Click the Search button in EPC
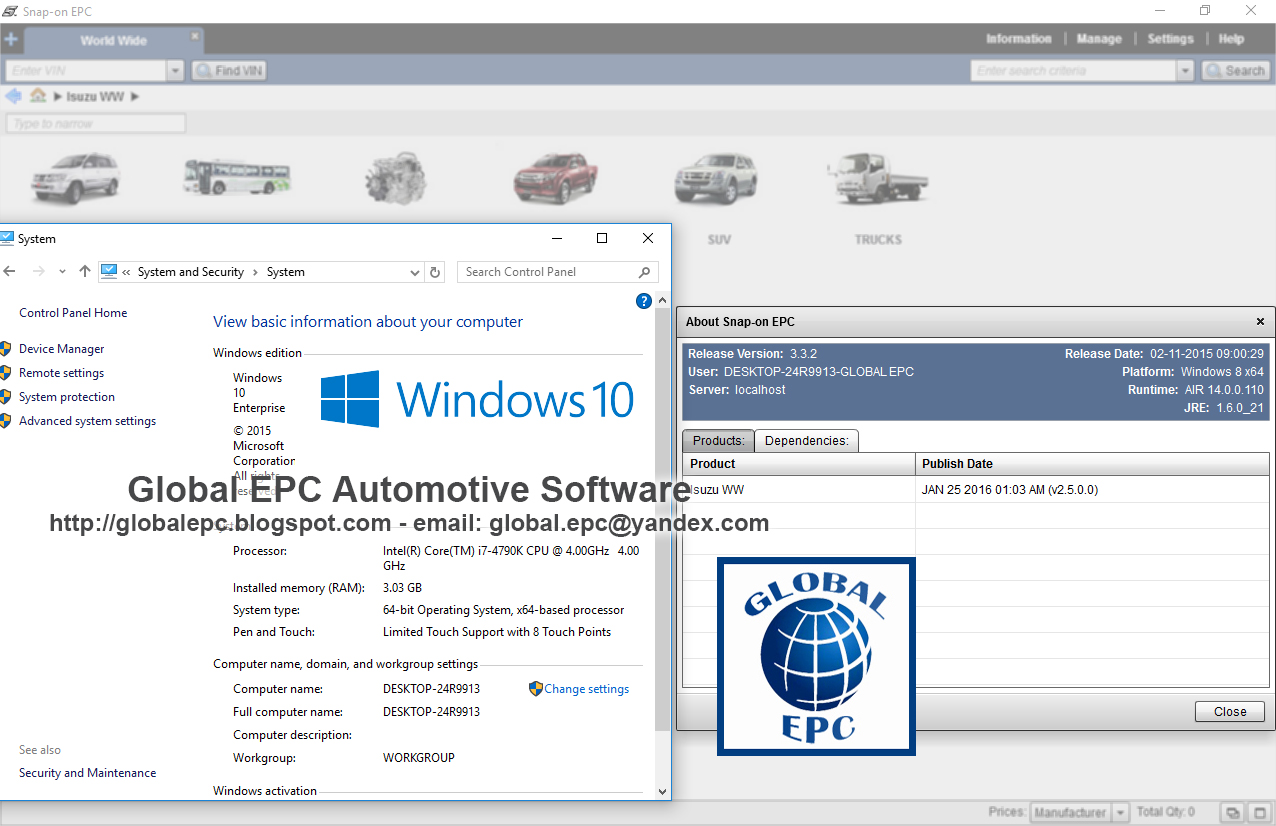 click(x=1235, y=71)
